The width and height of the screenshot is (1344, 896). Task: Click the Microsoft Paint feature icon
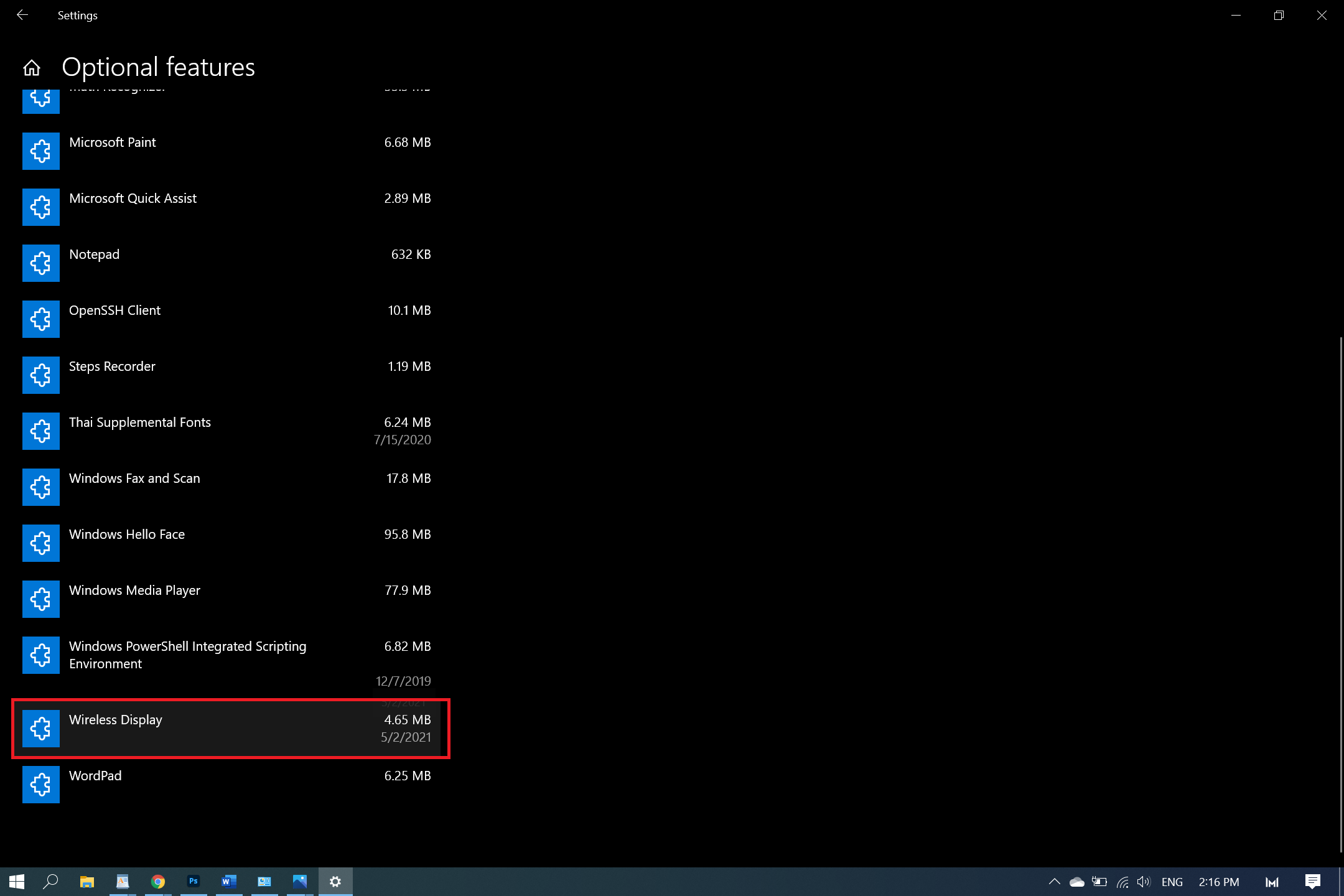(41, 151)
